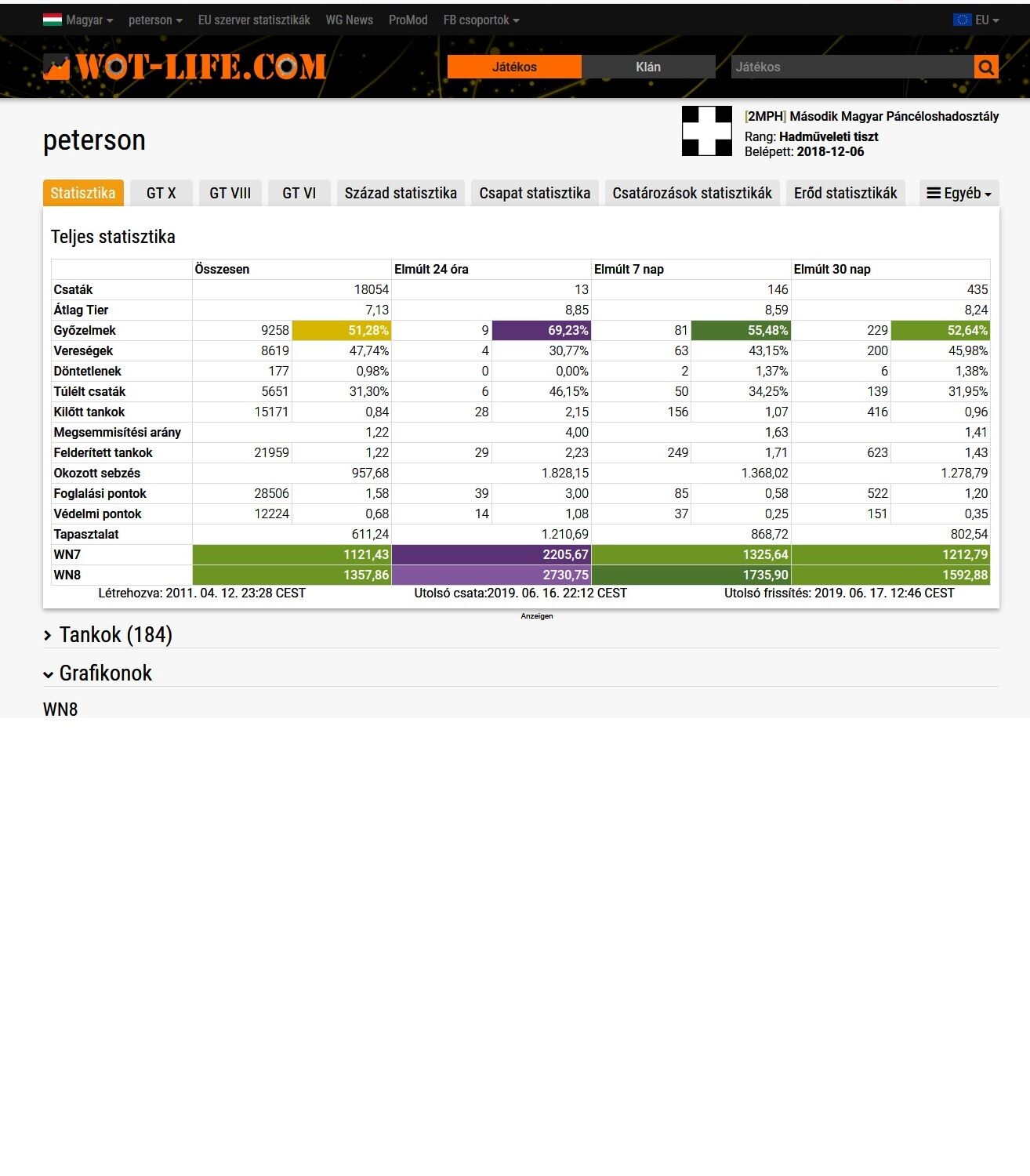Switch to the Csapat statisztika tab
Image resolution: width=1030 pixels, height=1176 pixels.
tap(535, 193)
